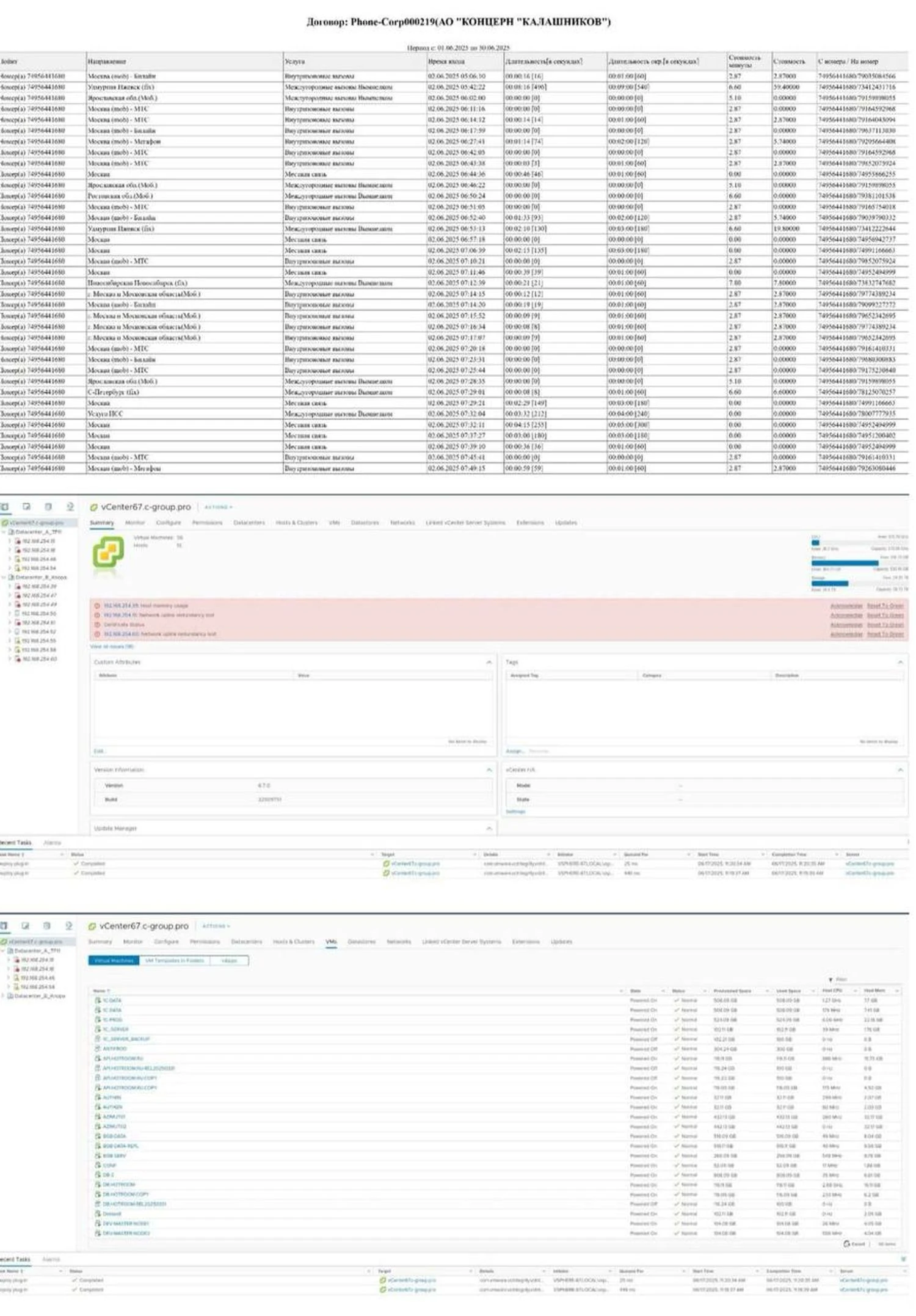Click the Filter funnel icon above the VM table
The width and height of the screenshot is (916, 1316).
pyautogui.click(x=831, y=980)
